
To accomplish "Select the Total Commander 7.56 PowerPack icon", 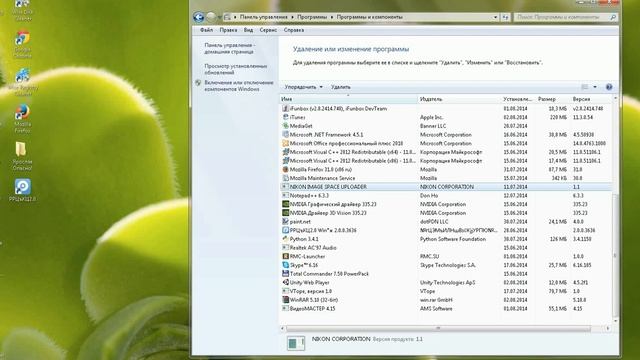I will pyautogui.click(x=285, y=273).
